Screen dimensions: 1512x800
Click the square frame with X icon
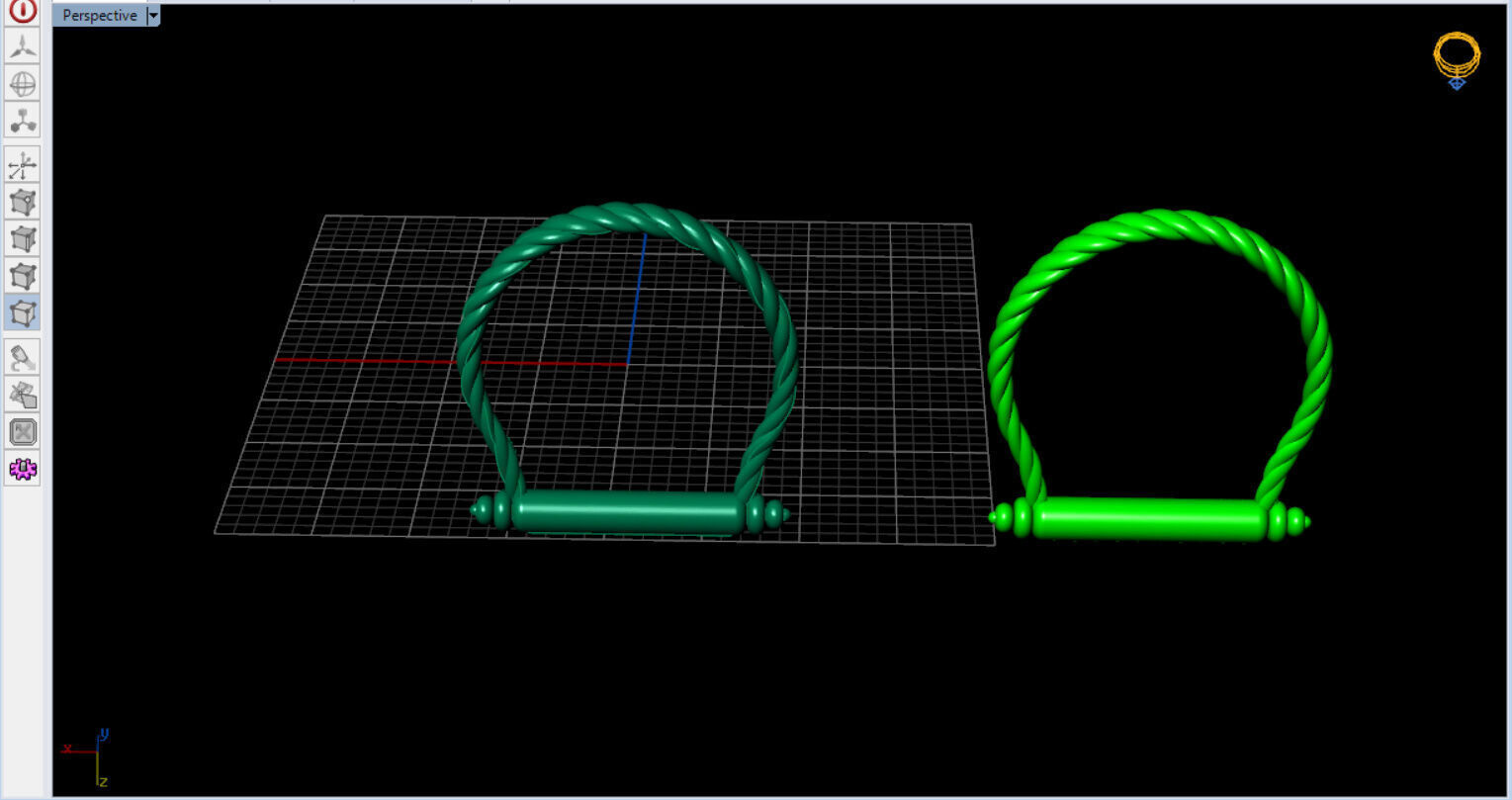pos(22,432)
